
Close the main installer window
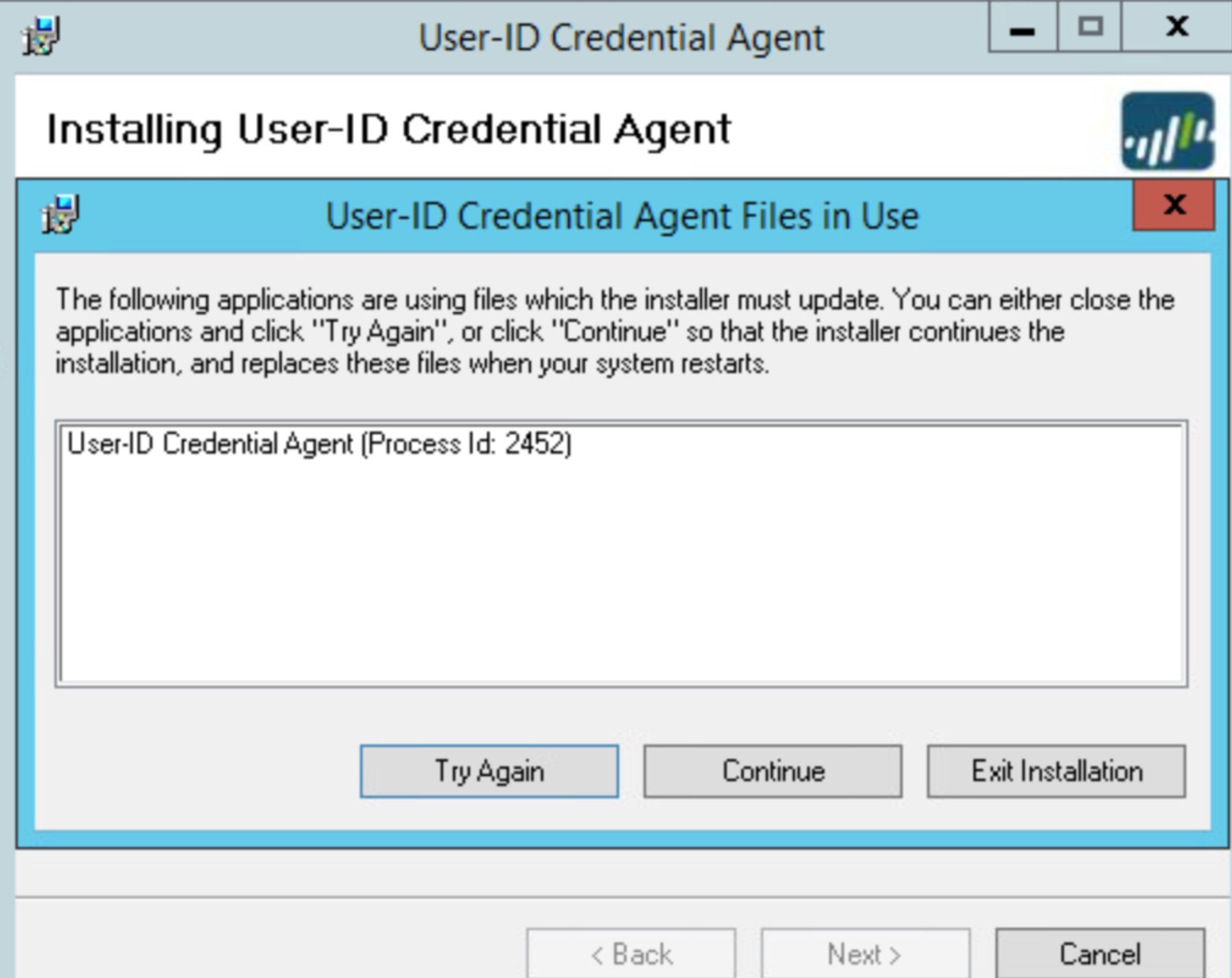1177,28
